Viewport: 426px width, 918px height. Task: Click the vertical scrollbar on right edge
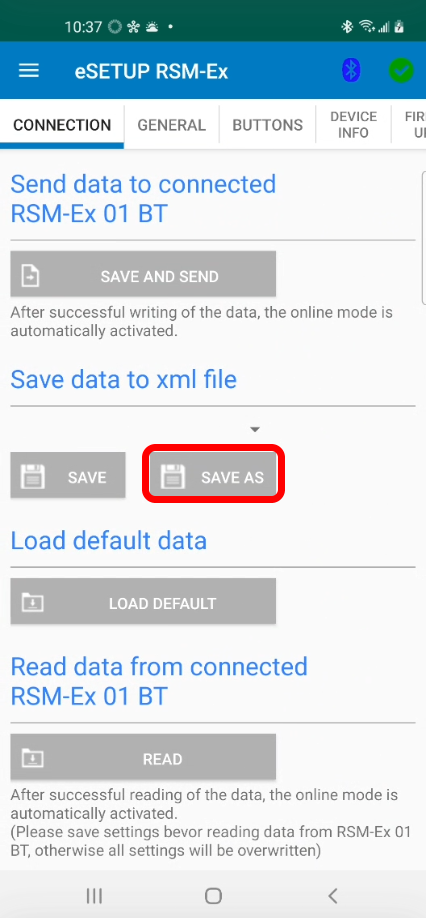(424, 238)
